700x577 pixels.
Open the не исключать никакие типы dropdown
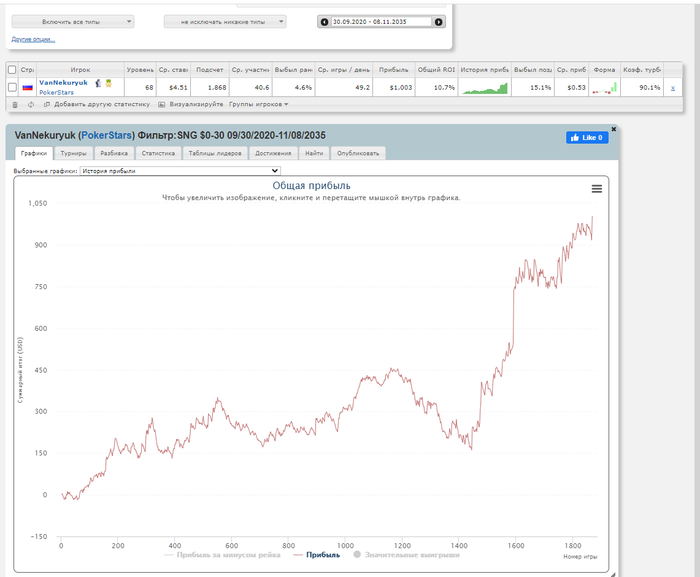225,21
